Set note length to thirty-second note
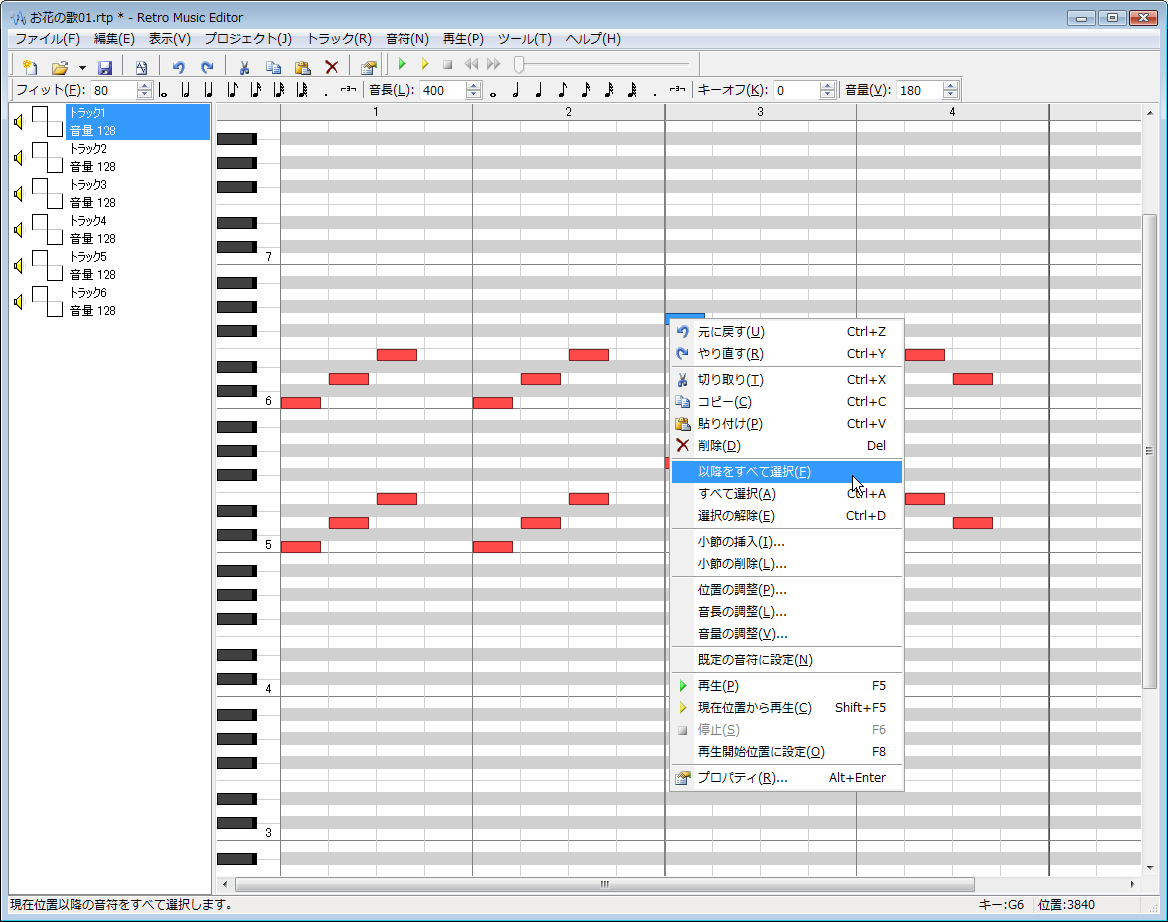Viewport: 1168px width, 922px height. (x=609, y=90)
